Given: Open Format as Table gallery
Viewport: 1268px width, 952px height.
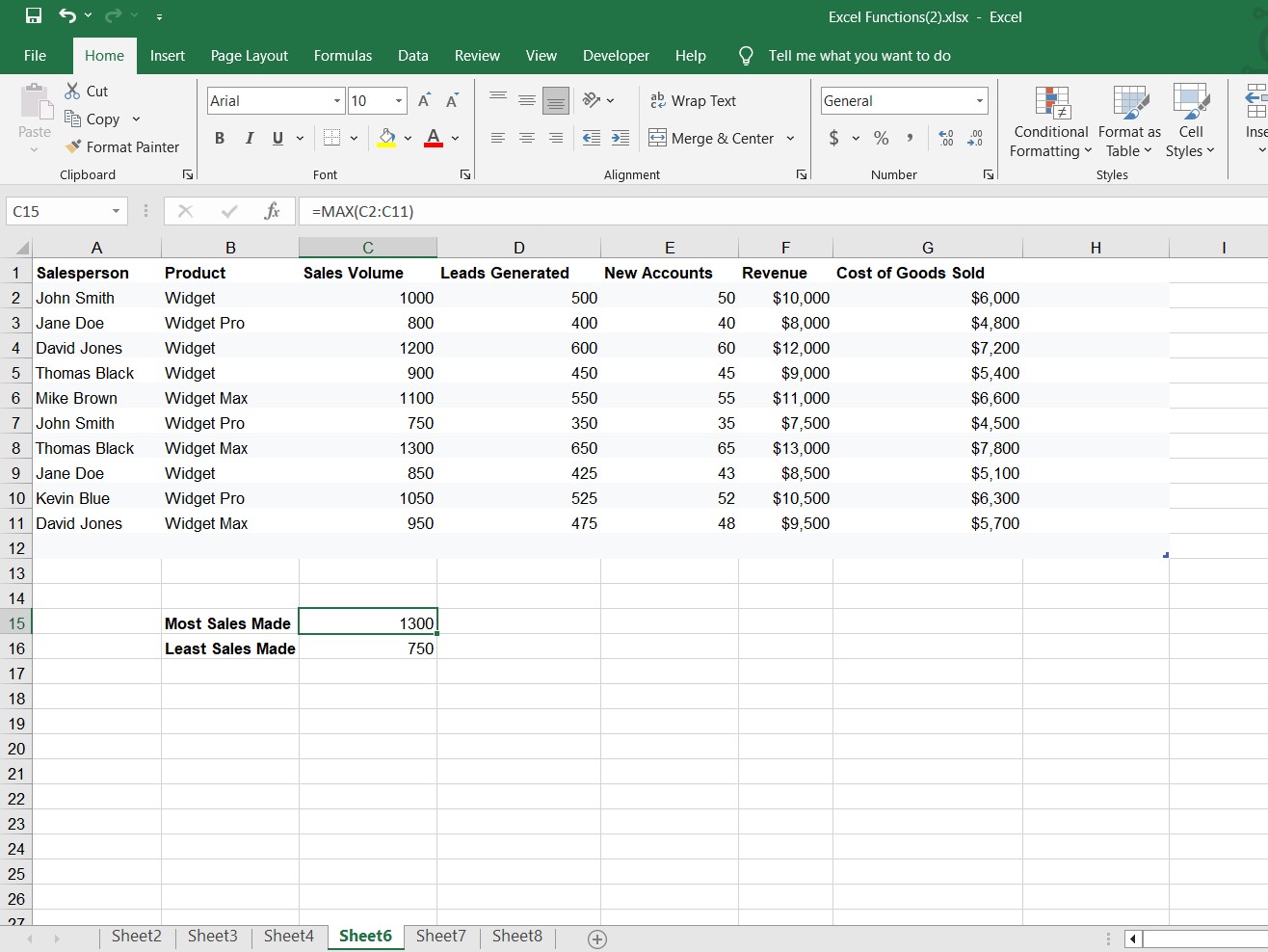Looking at the screenshot, I should pyautogui.click(x=1129, y=122).
